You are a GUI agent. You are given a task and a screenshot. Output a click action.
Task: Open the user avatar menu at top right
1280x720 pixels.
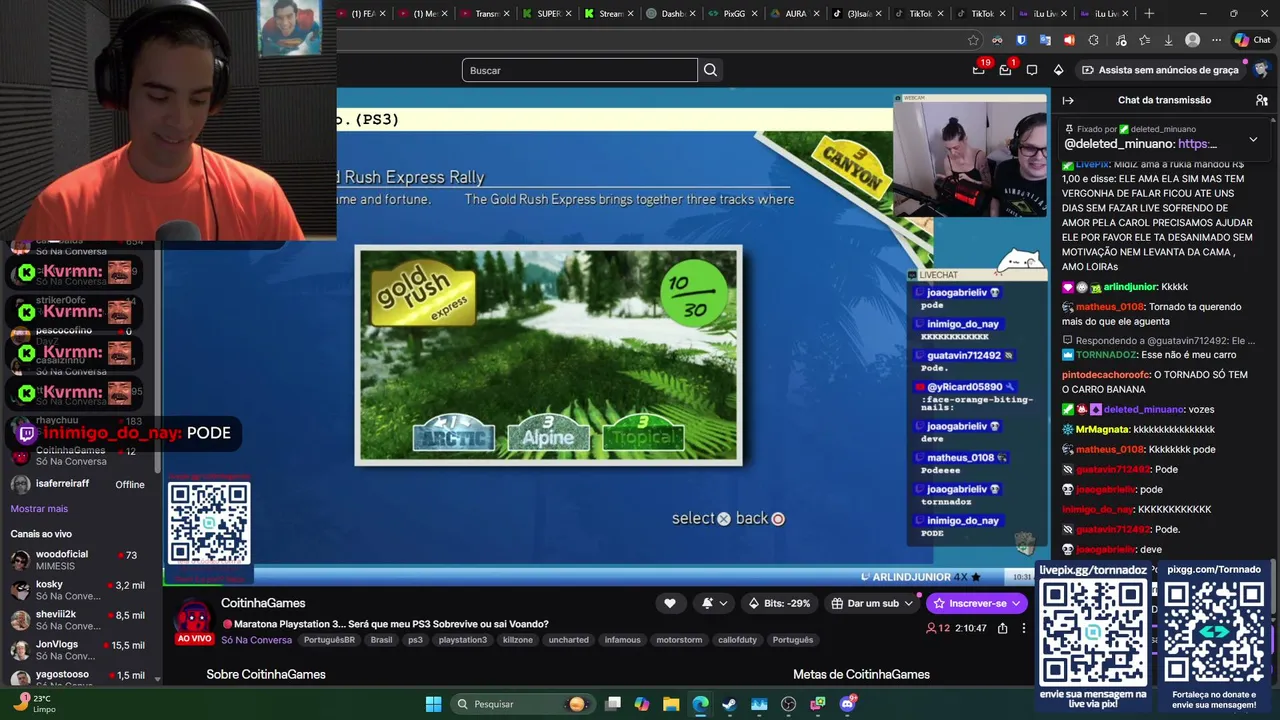coord(1261,70)
